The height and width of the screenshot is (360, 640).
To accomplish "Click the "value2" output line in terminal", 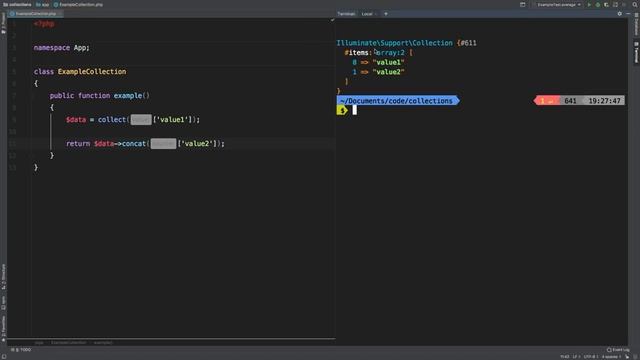I will click(378, 72).
